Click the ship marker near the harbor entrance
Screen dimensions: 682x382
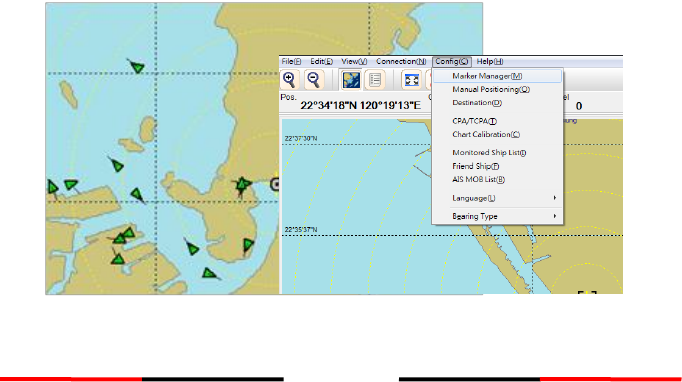[x=242, y=186]
